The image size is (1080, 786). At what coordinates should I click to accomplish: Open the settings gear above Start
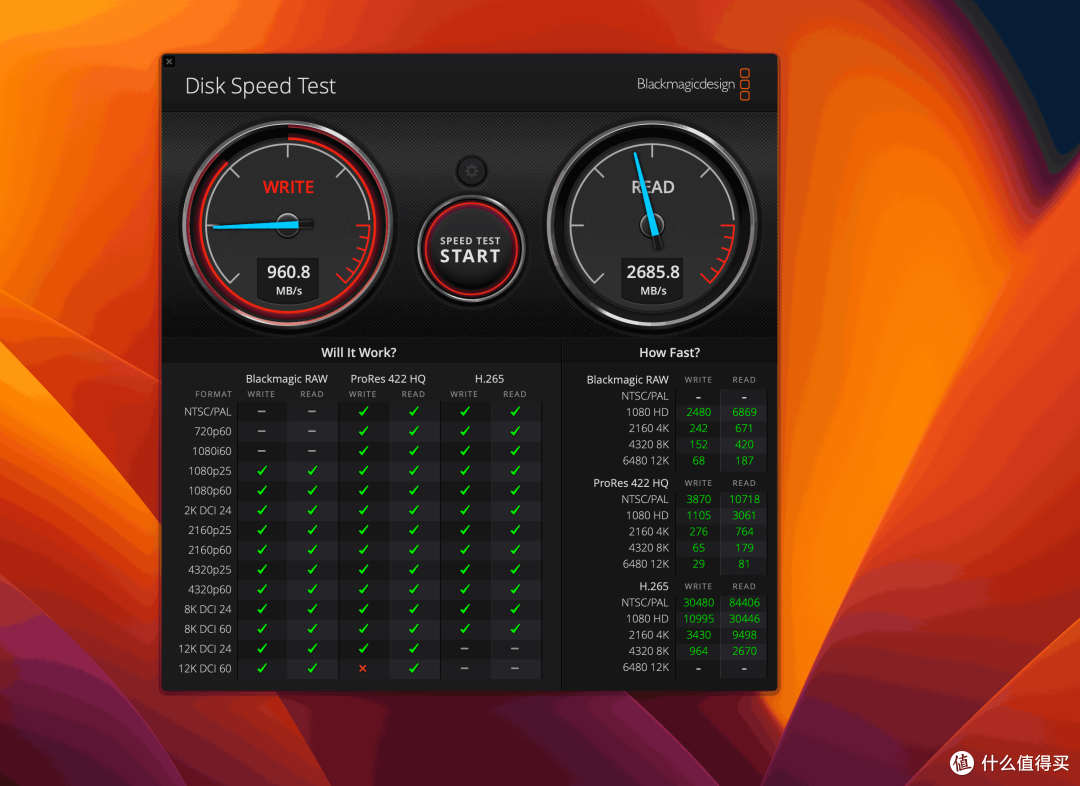tap(471, 171)
